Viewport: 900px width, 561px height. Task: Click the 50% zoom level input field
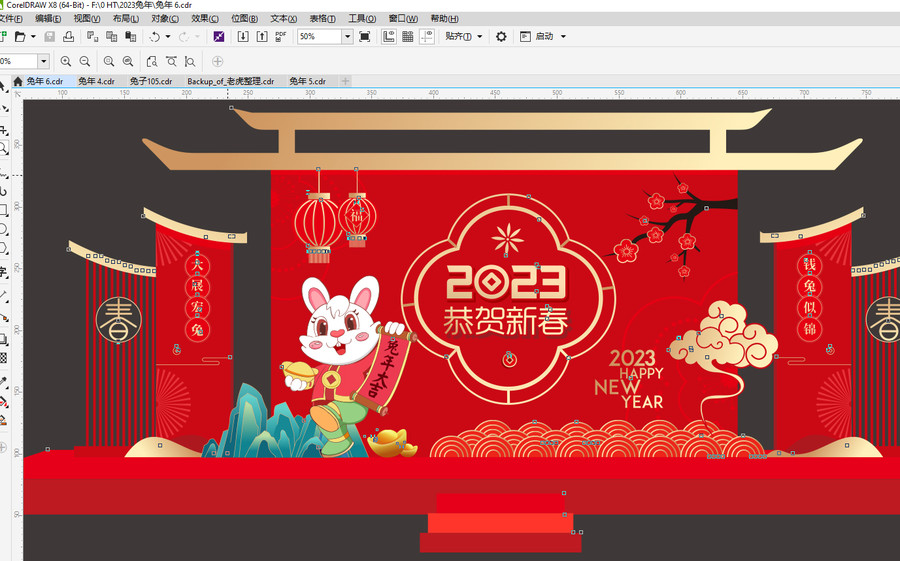pyautogui.click(x=320, y=37)
